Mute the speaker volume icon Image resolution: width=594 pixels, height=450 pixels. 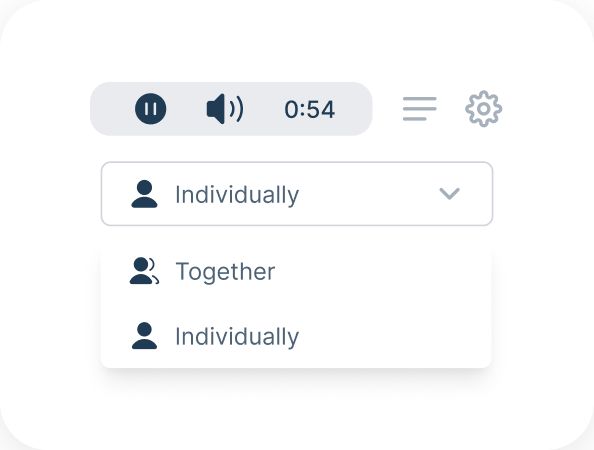(225, 109)
